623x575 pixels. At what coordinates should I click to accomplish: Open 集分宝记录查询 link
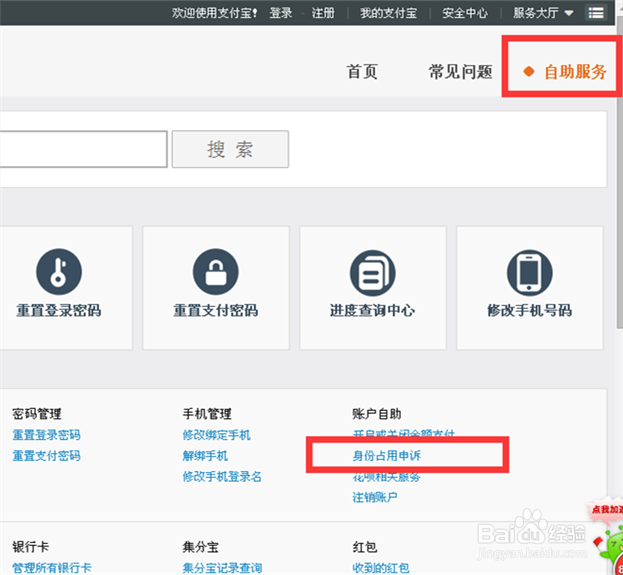(x=222, y=567)
